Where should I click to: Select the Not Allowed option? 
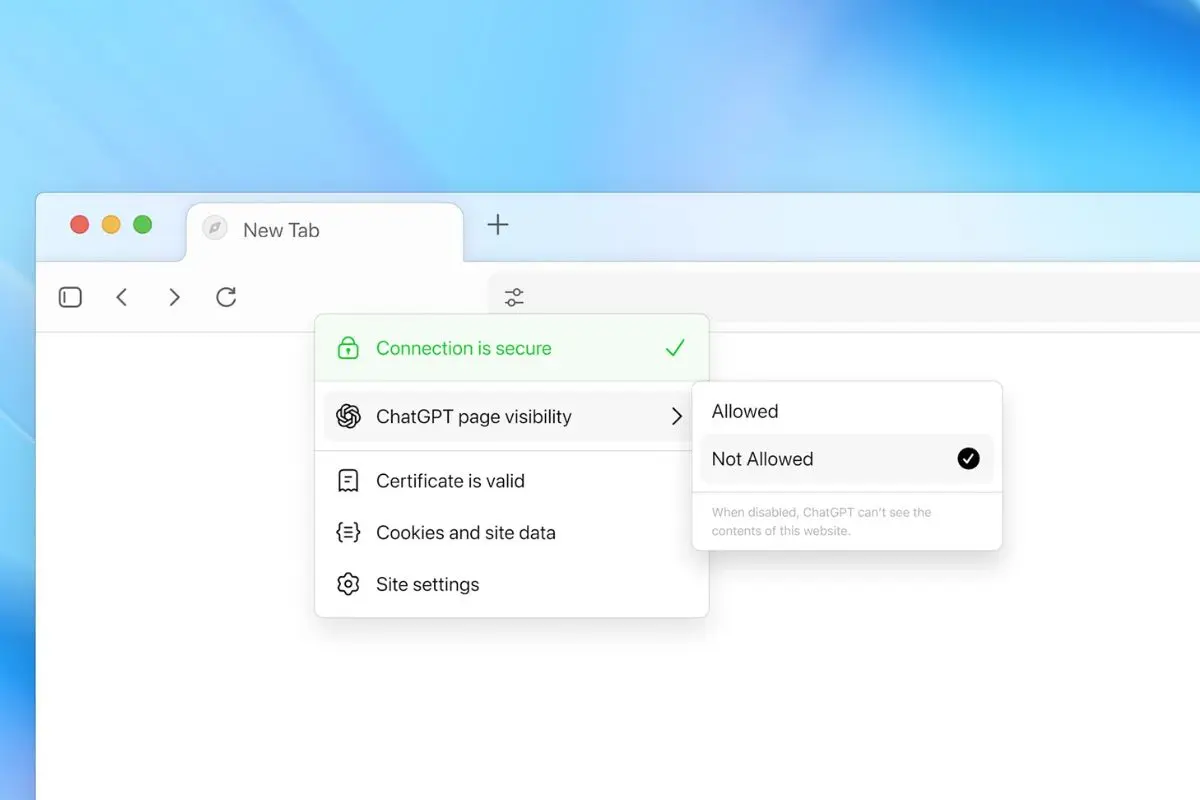coord(762,459)
